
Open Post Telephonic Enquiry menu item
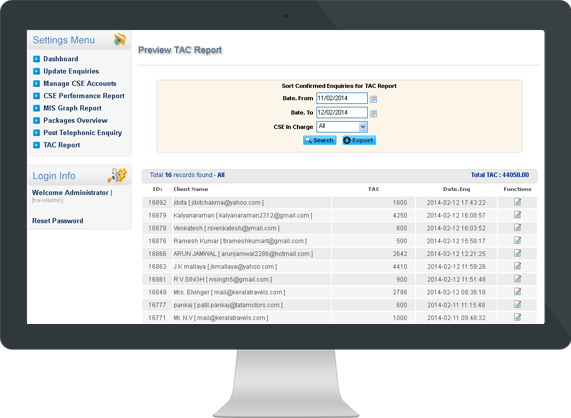(83, 133)
